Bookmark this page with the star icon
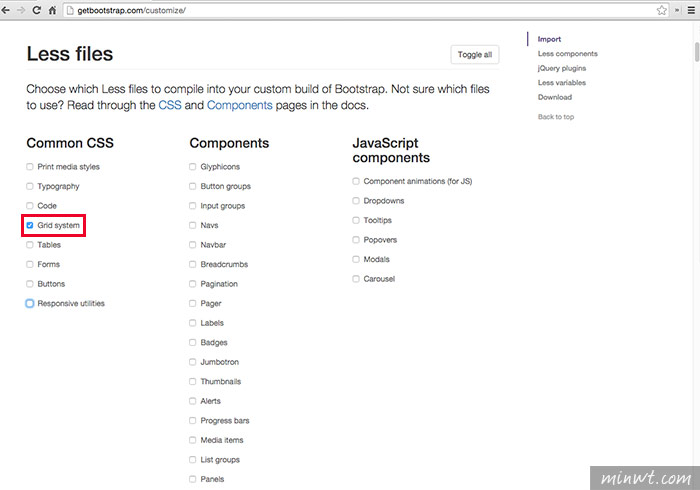Image resolution: width=700 pixels, height=490 pixels. pyautogui.click(x=662, y=10)
